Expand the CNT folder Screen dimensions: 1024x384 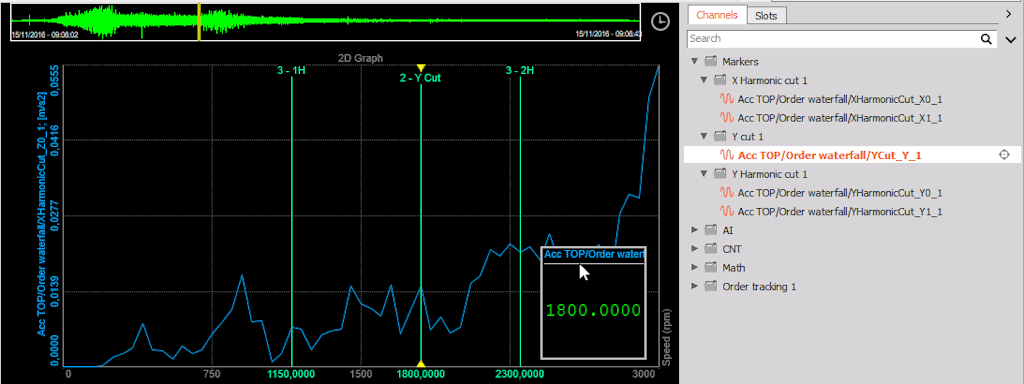click(695, 249)
